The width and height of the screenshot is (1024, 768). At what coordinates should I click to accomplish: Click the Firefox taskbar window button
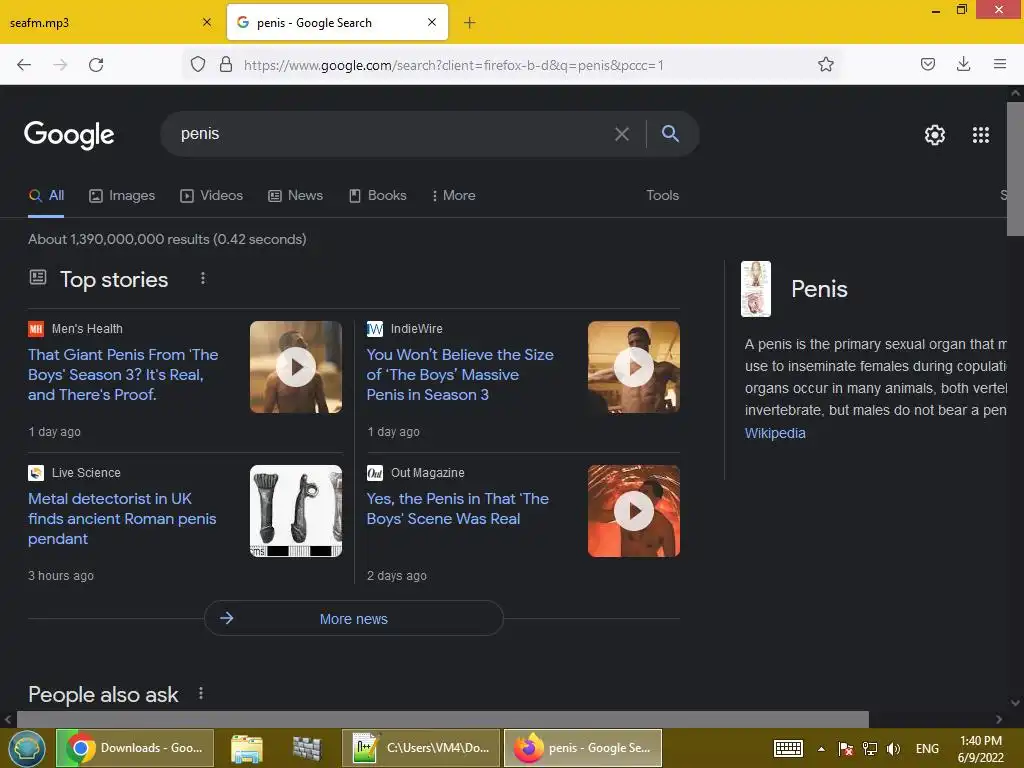point(583,748)
